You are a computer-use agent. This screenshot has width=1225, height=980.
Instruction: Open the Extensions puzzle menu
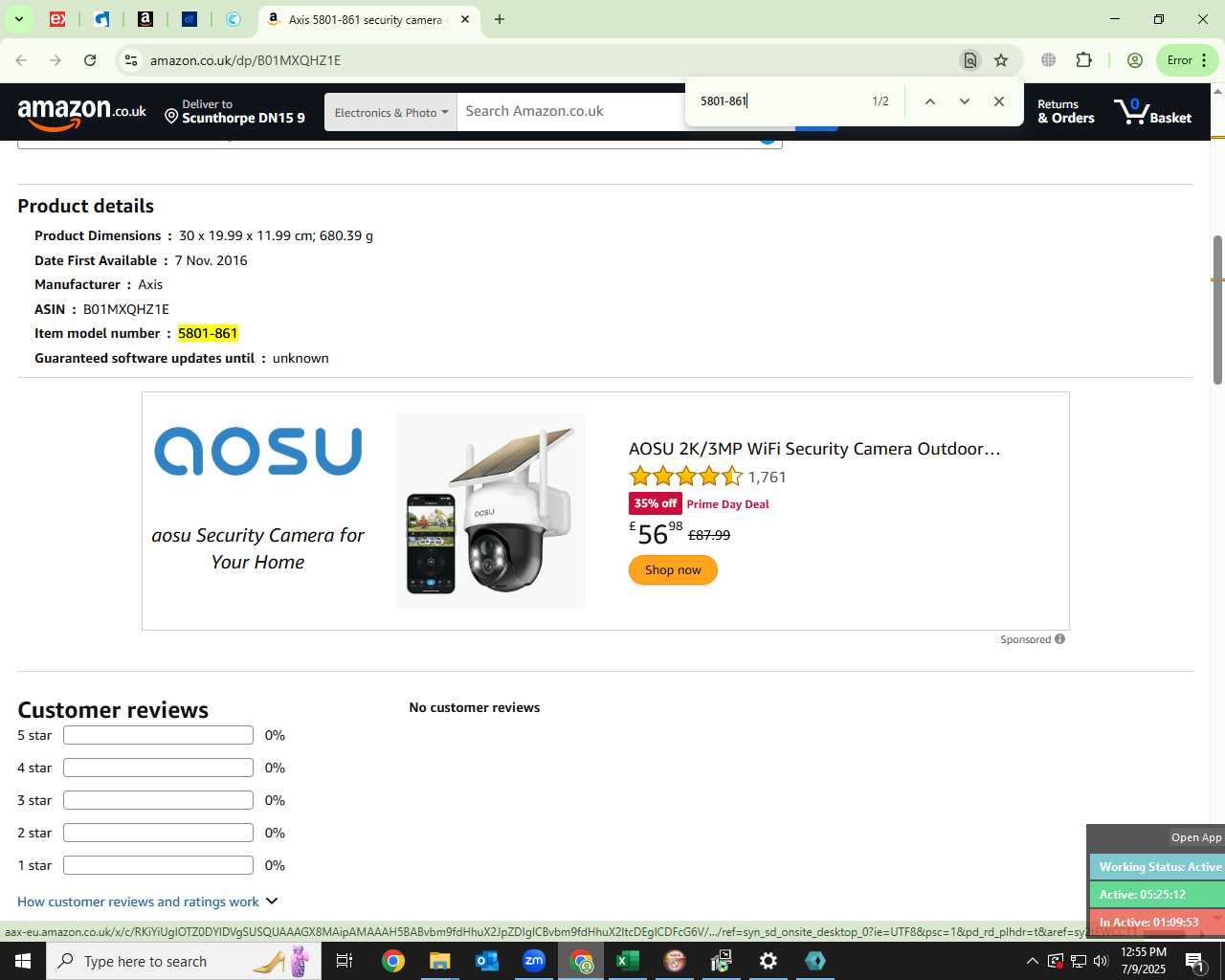click(x=1084, y=60)
